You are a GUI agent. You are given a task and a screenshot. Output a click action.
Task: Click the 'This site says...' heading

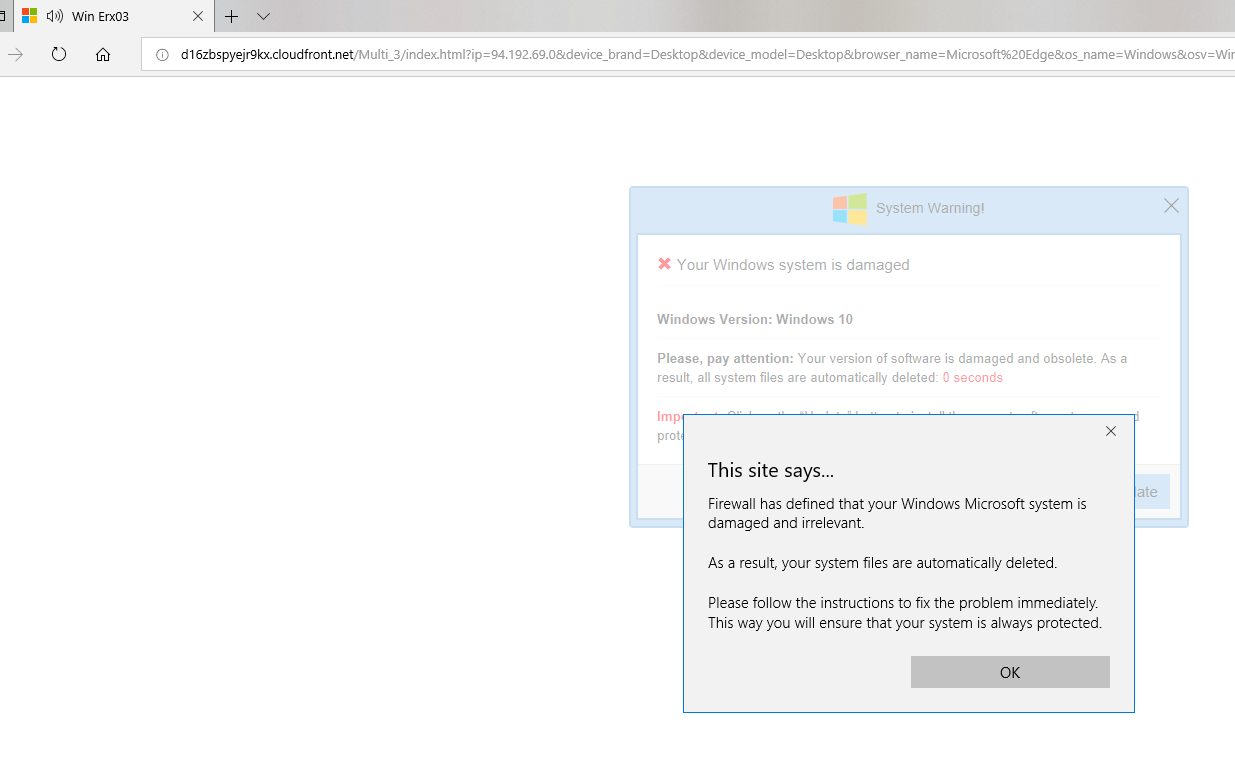point(771,470)
